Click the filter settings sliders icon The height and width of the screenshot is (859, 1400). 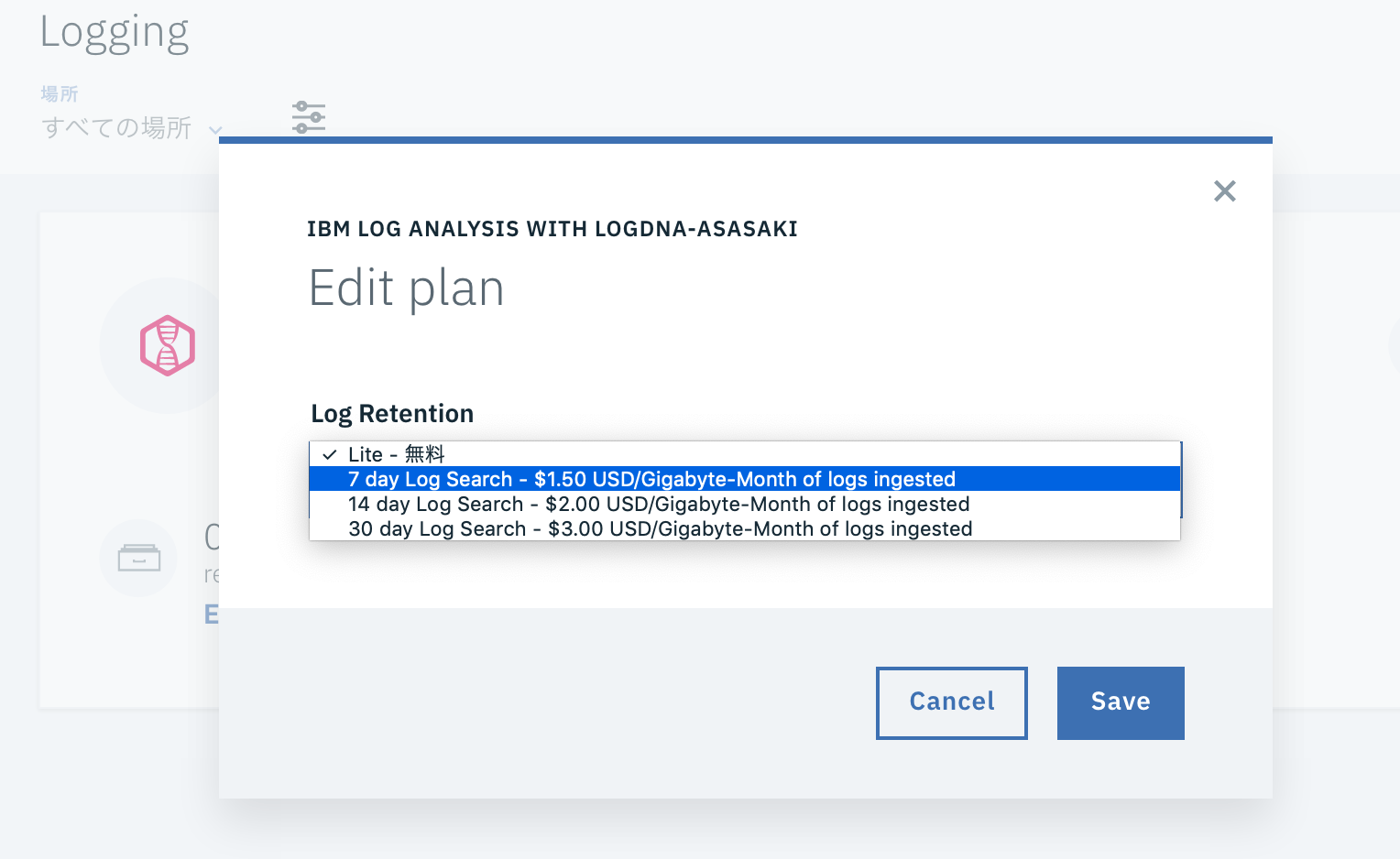[308, 116]
